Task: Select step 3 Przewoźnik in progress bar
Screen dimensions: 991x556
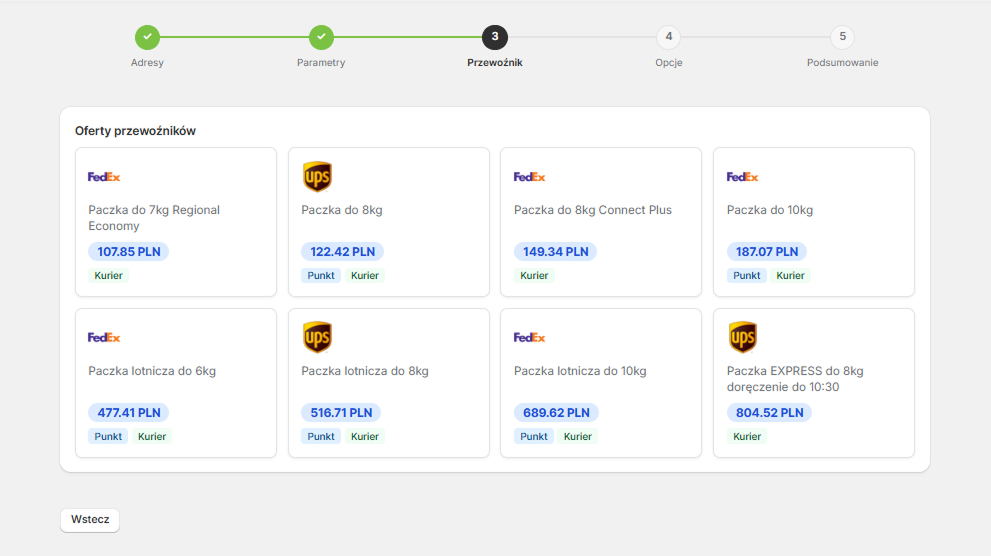Action: [495, 37]
